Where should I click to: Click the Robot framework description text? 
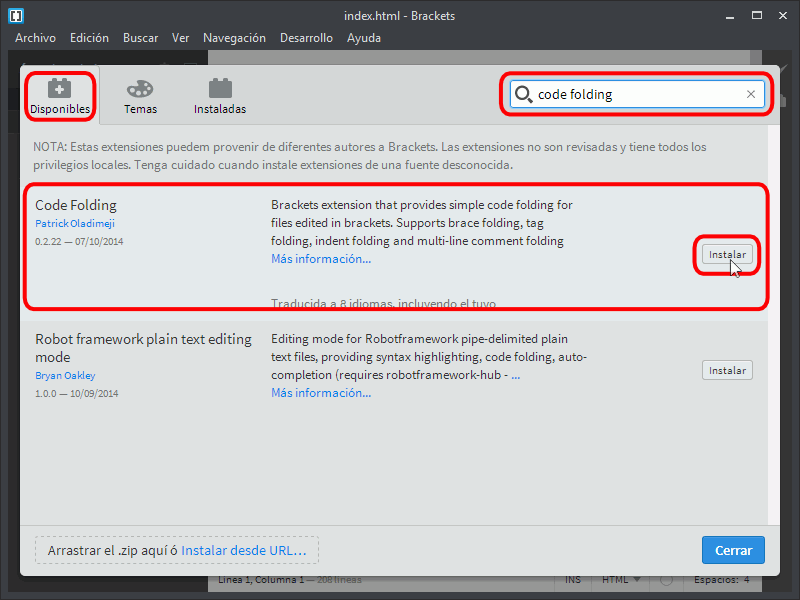429,357
